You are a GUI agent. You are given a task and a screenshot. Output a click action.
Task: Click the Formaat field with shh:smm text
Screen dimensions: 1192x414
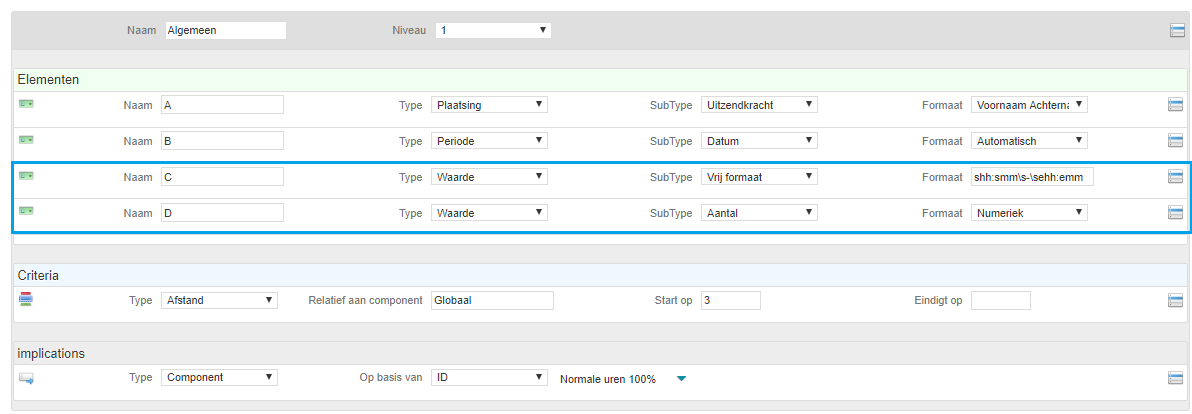coord(1033,177)
